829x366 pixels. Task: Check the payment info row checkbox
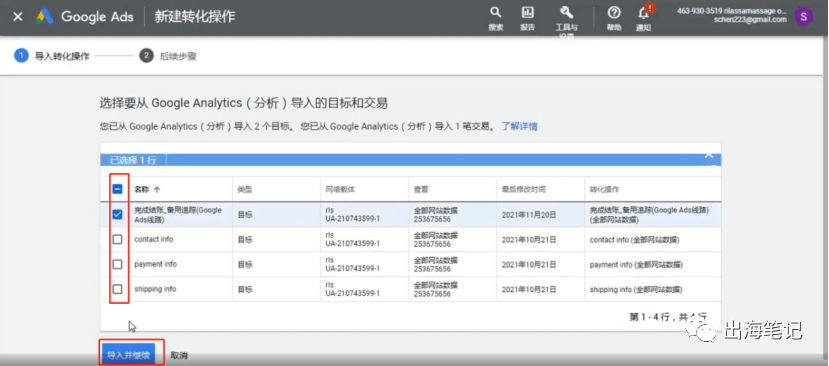117,264
